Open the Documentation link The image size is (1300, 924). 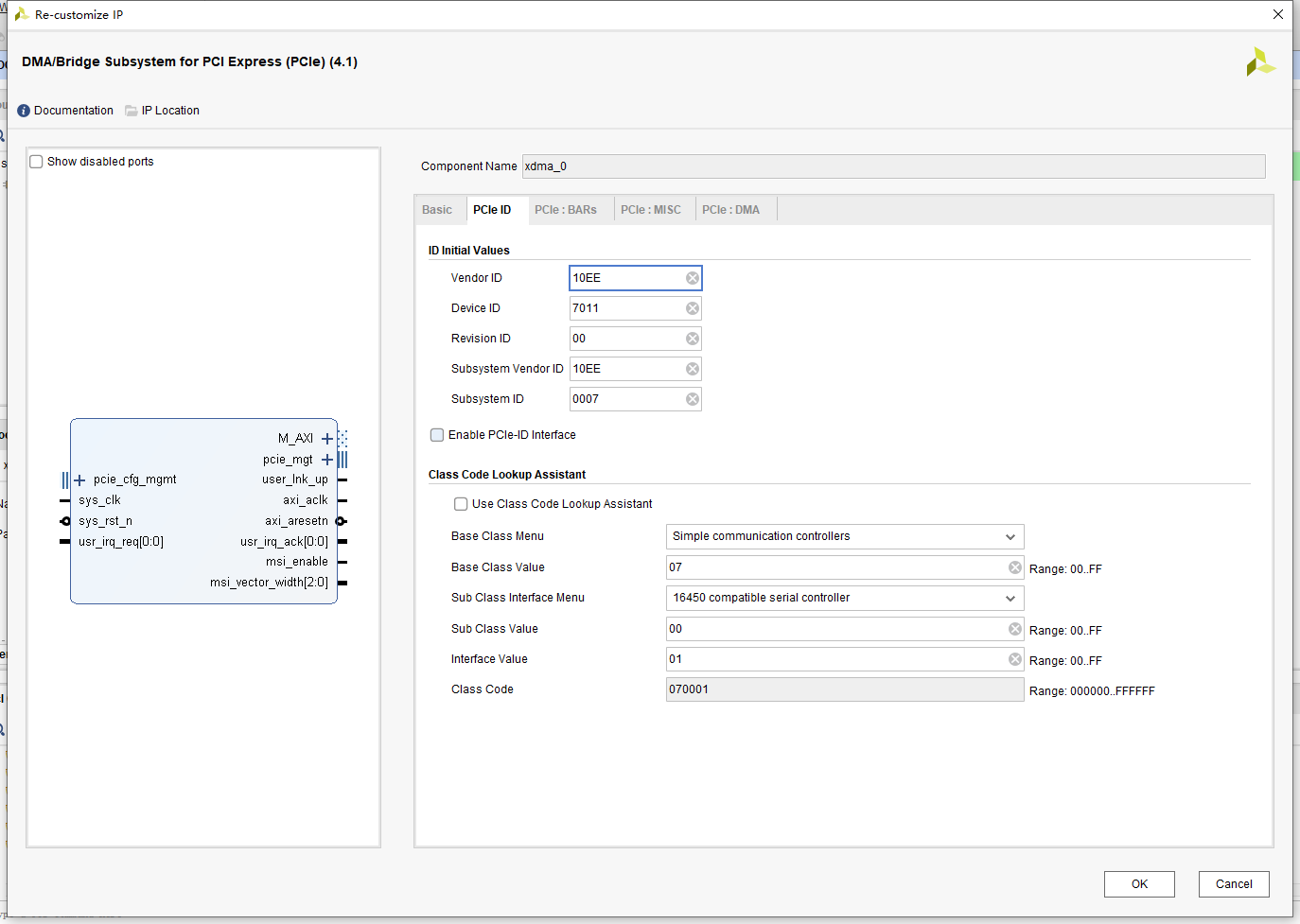tap(74, 111)
